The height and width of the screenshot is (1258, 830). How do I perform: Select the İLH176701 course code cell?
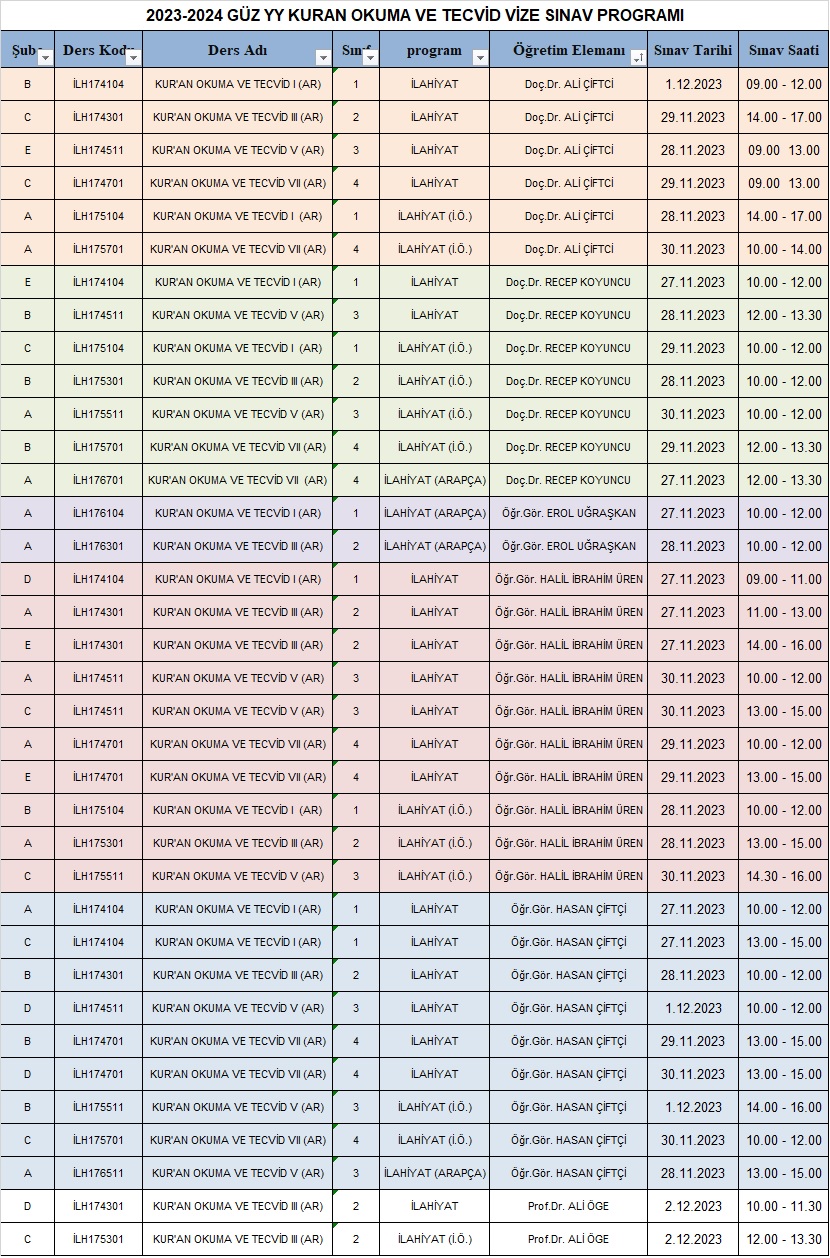(98, 480)
